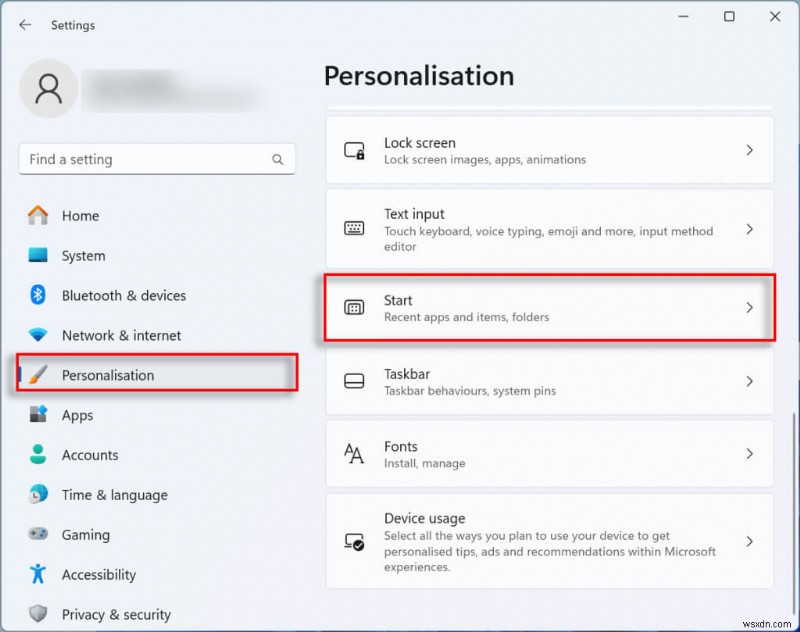The image size is (800, 632).
Task: Click the Gaming controller icon
Action: [x=38, y=534]
